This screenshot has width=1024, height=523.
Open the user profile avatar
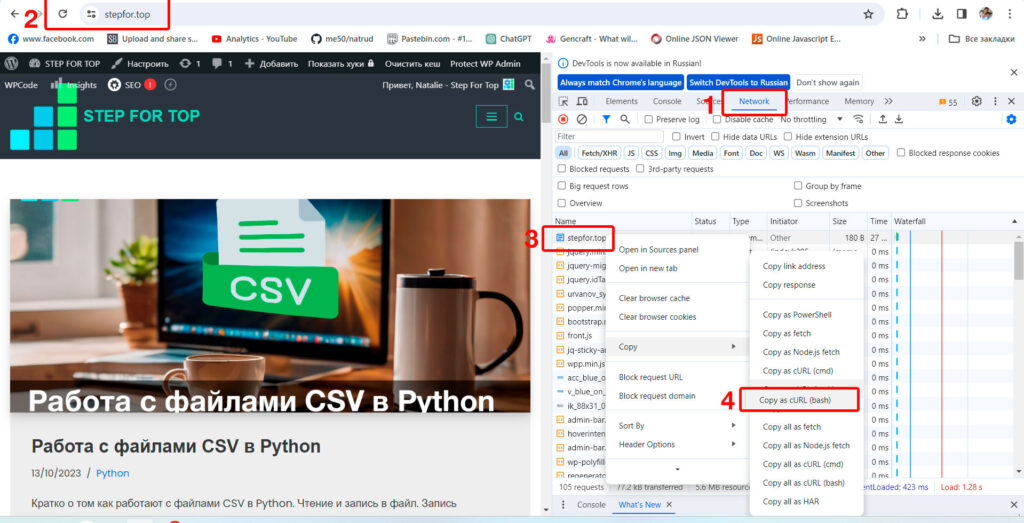coord(986,14)
